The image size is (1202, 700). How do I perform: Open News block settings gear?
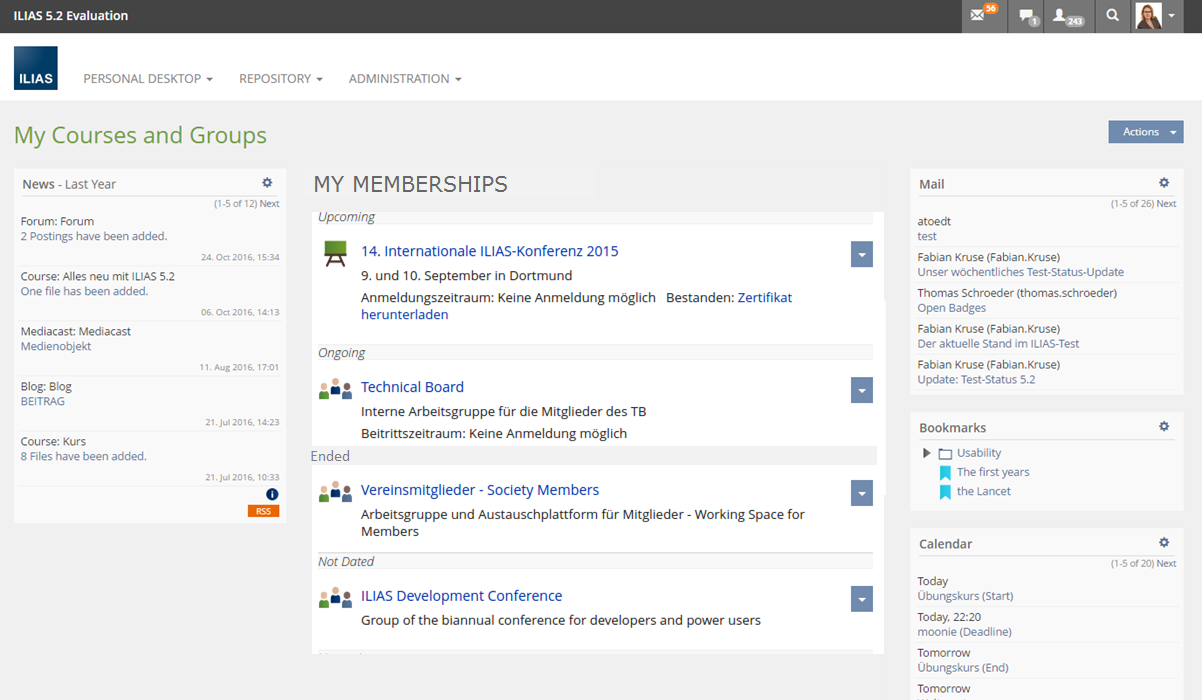[267, 183]
